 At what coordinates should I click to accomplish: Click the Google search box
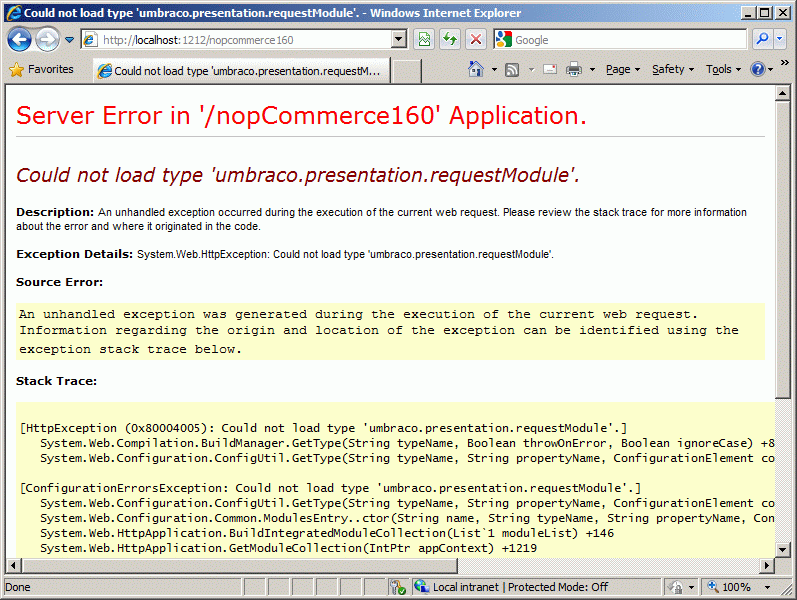620,39
